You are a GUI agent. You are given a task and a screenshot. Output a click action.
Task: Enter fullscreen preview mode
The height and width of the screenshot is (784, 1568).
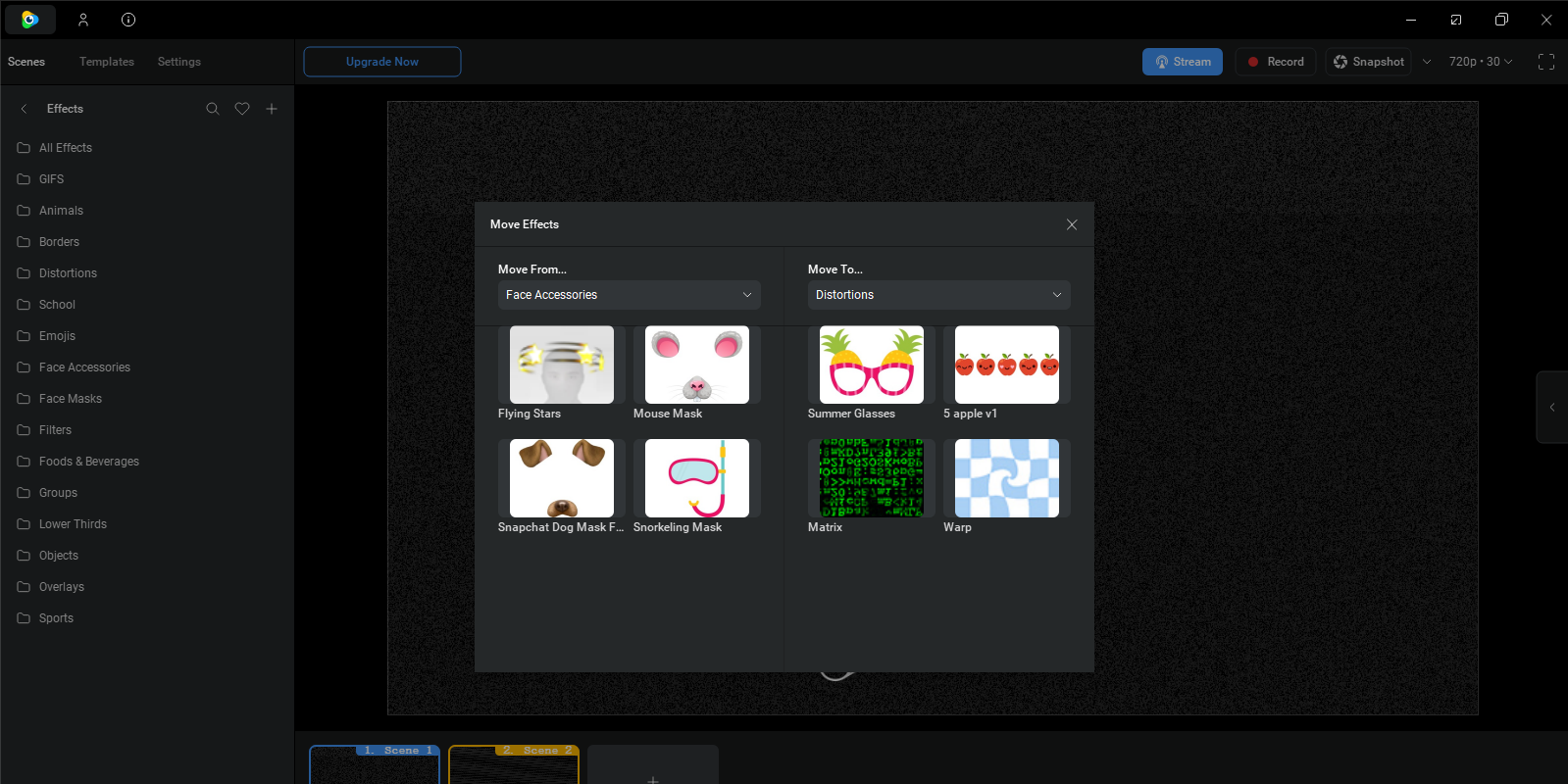click(1545, 62)
